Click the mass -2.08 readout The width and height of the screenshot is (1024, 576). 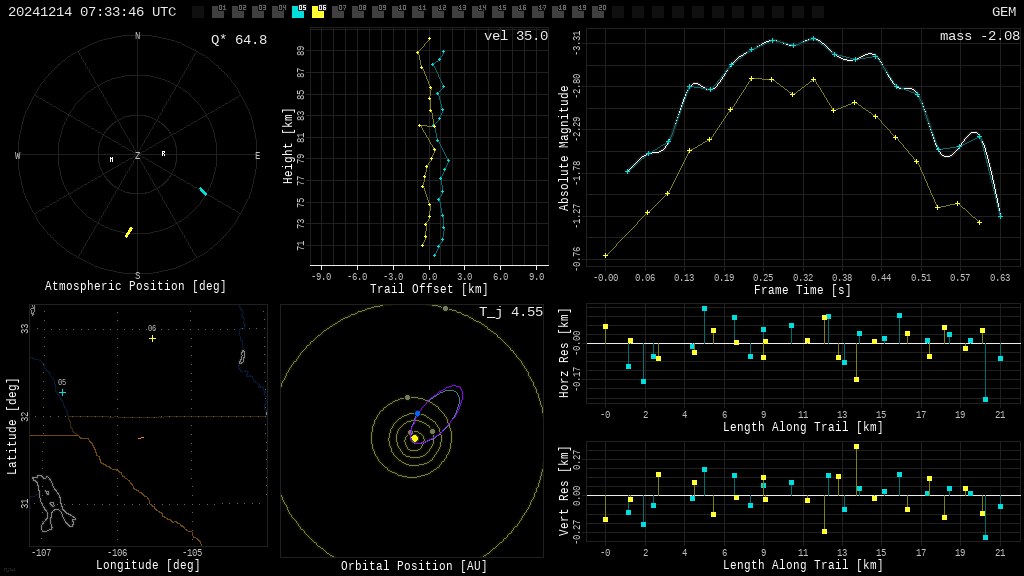point(979,36)
